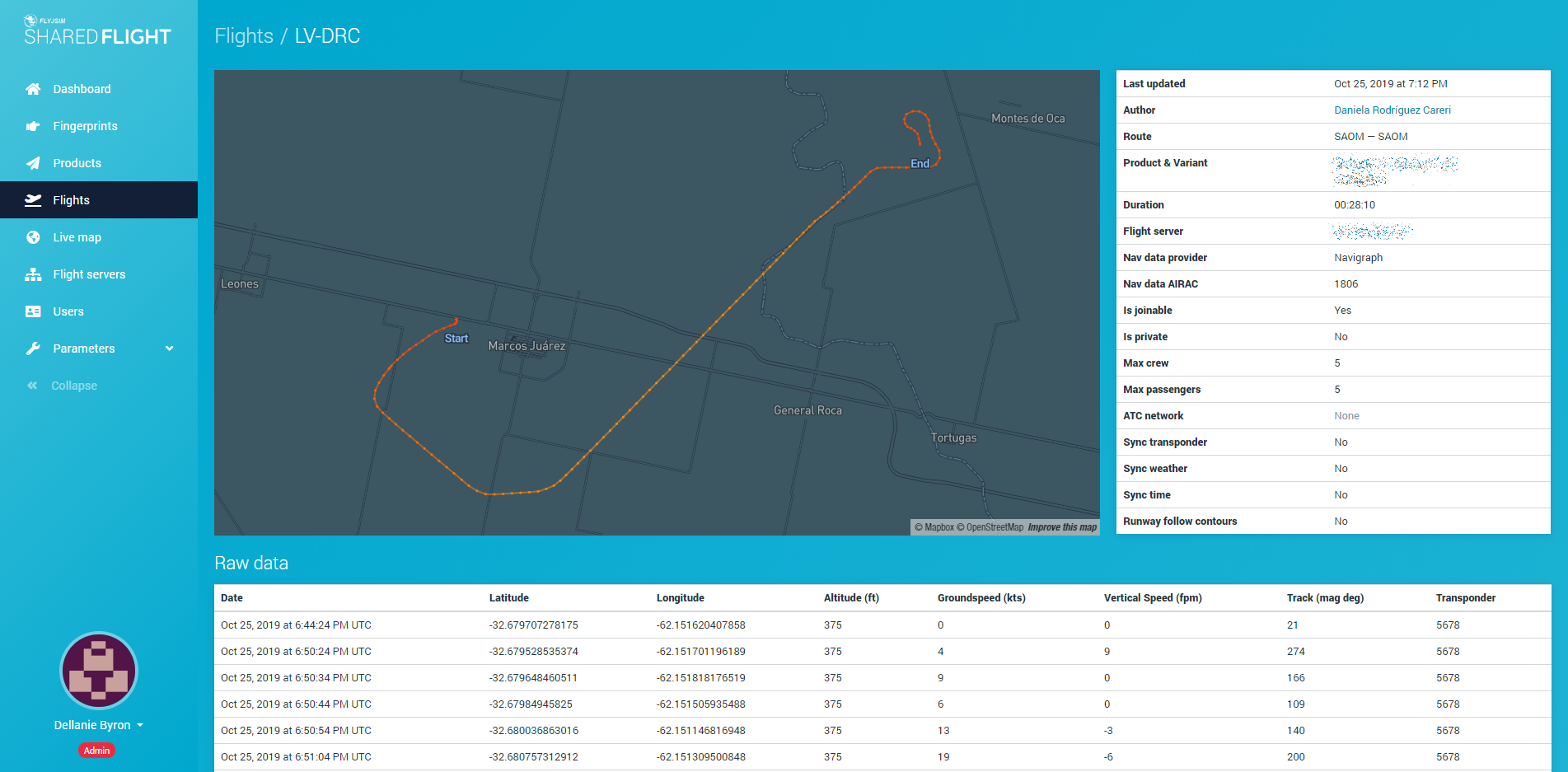Screen dimensions: 1568x772
Task: Click the Dashboard home icon
Action: pos(33,89)
